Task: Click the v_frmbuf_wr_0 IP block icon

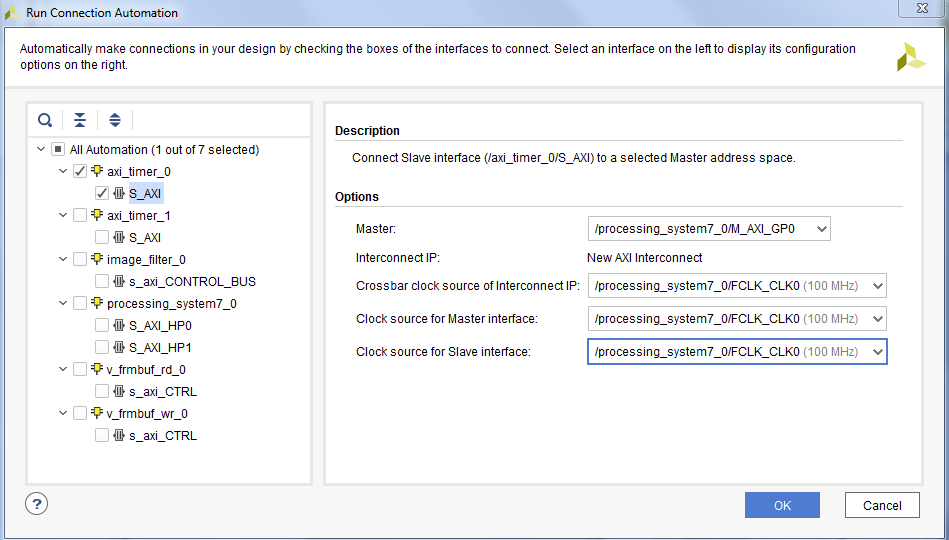Action: (x=97, y=414)
